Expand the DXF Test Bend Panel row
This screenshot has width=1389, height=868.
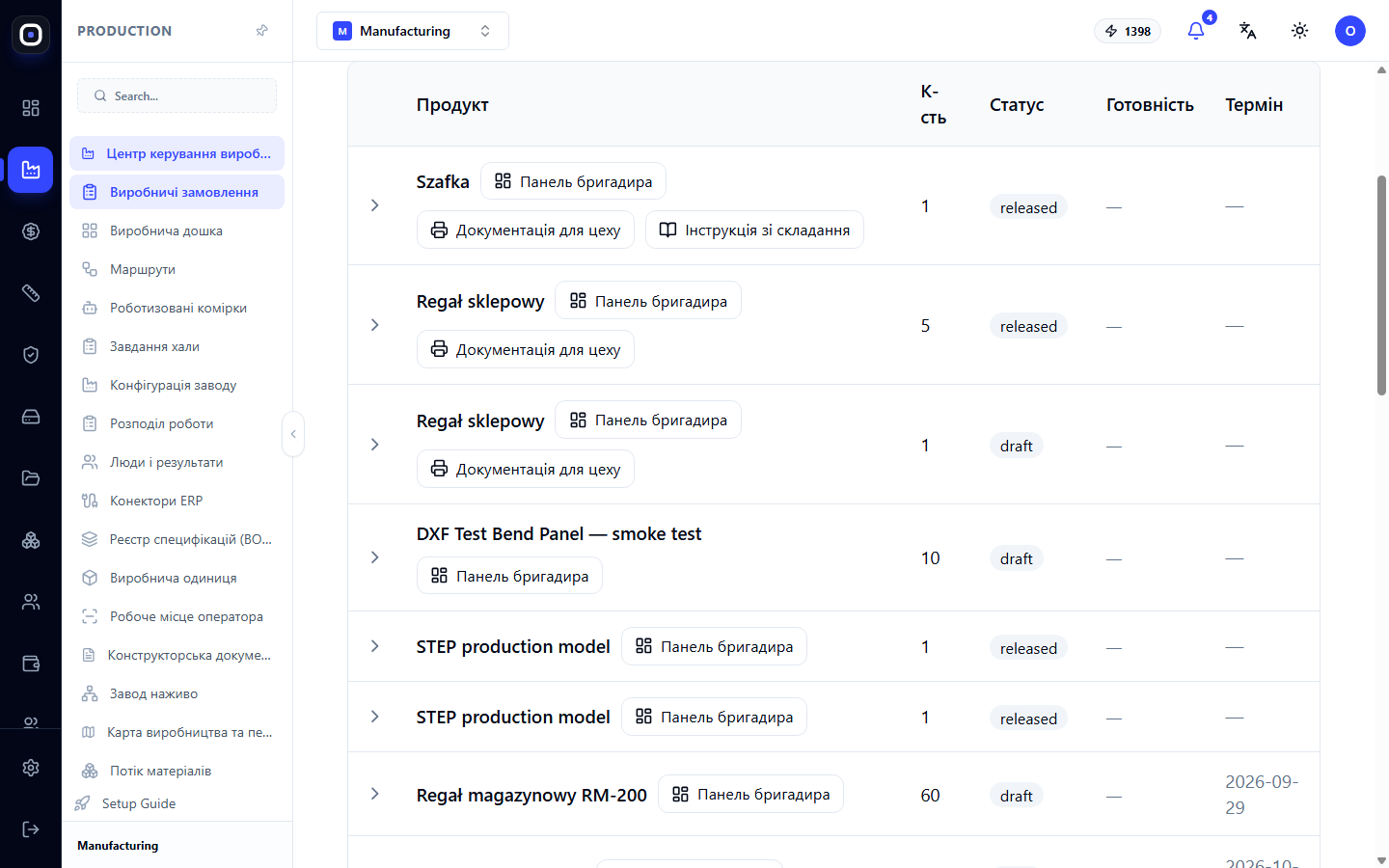[375, 557]
